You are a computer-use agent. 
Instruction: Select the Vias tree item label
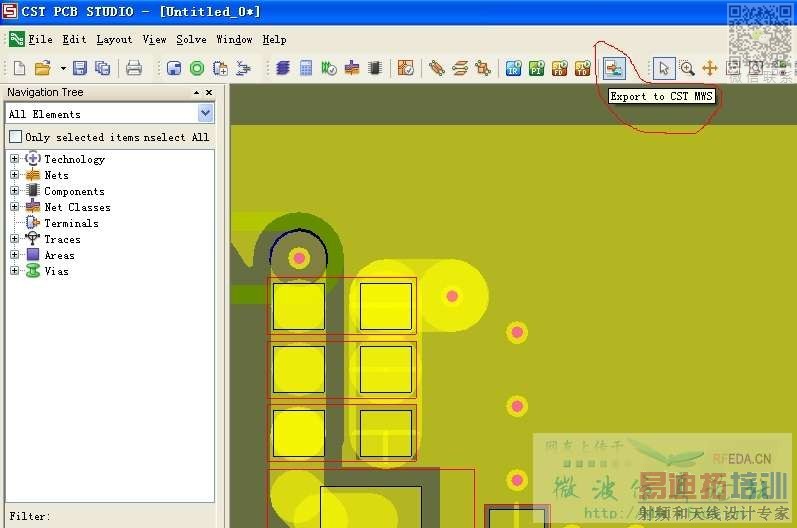click(x=56, y=271)
